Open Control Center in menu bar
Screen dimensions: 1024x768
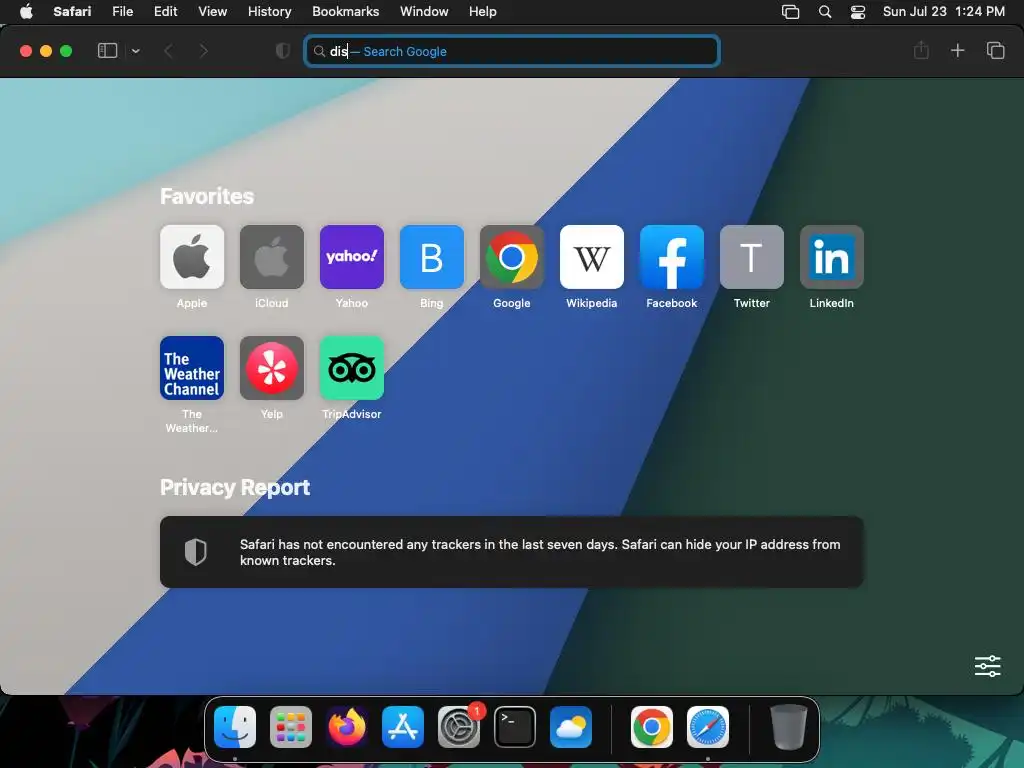tap(857, 12)
